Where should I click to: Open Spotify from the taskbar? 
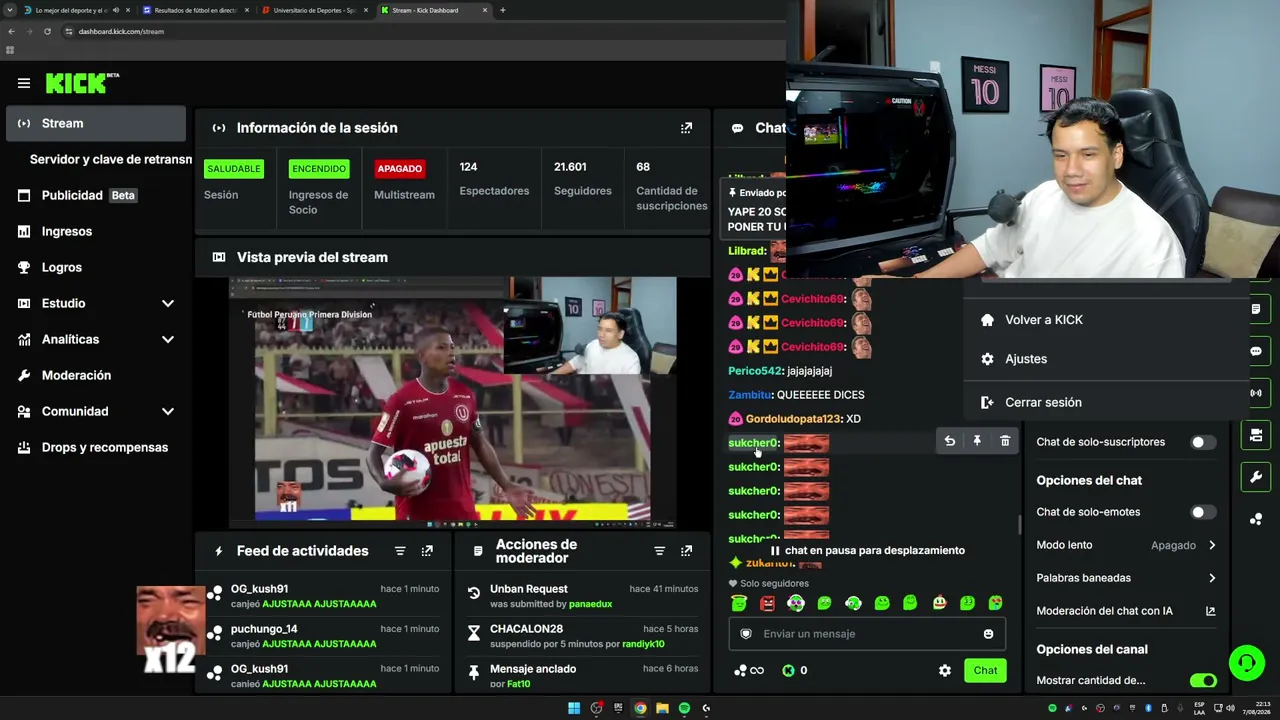click(684, 708)
